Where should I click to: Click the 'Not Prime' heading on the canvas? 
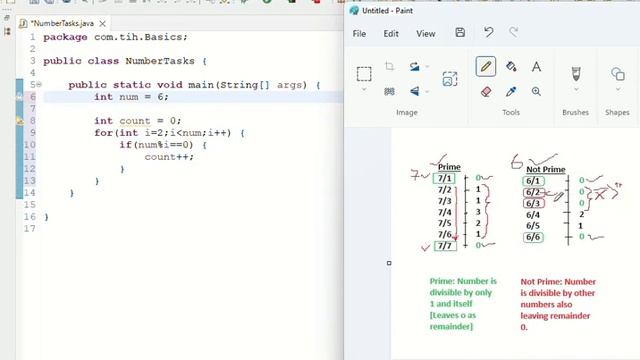pyautogui.click(x=546, y=169)
